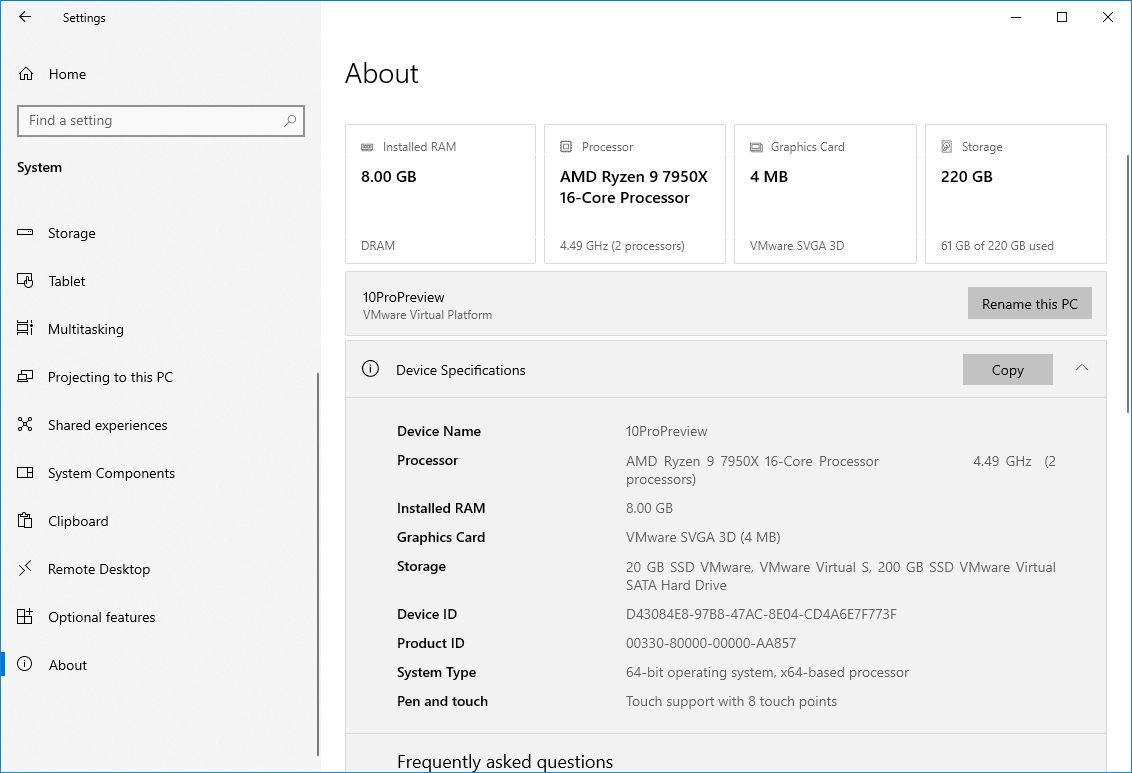This screenshot has height=773, width=1132.
Task: Open Optional features settings
Action: 159,617
